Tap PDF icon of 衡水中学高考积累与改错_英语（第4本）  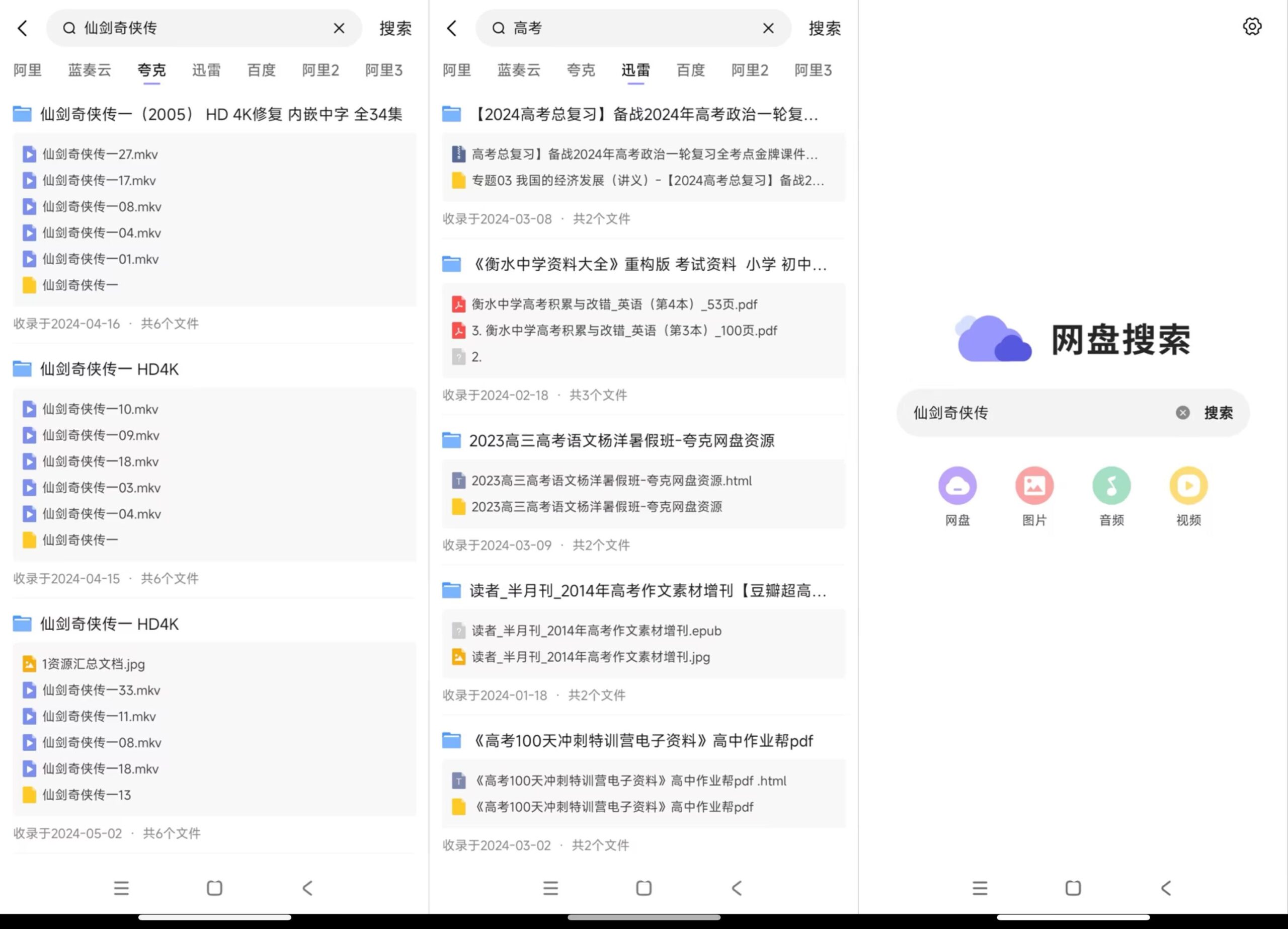[x=458, y=304]
